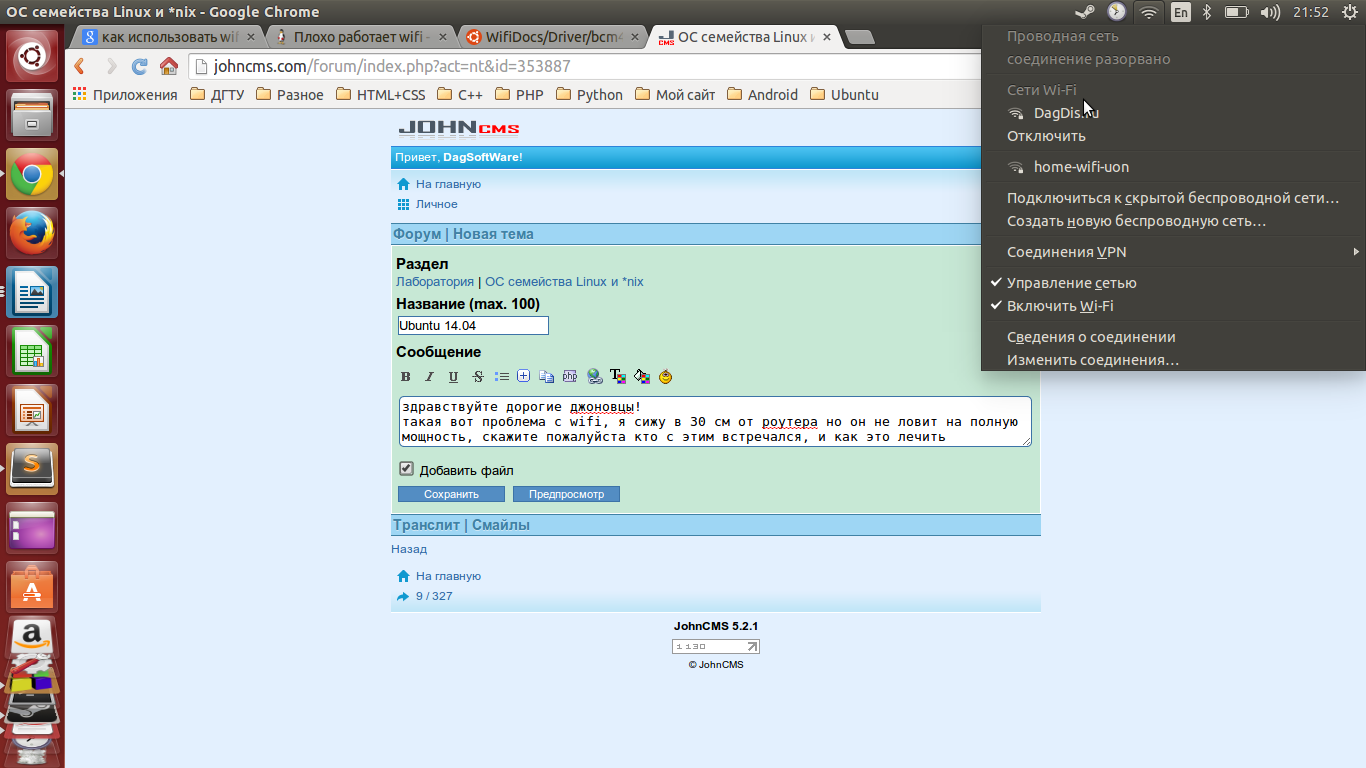1366x768 pixels.
Task: Apply strikethrough formatting in message toolbar
Action: click(477, 377)
